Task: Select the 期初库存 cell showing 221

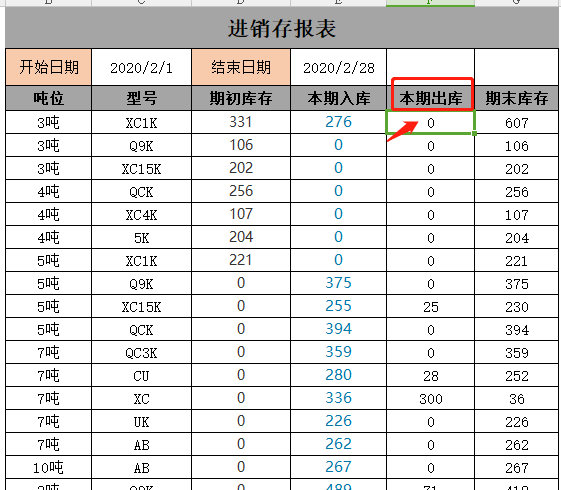Action: [241, 260]
